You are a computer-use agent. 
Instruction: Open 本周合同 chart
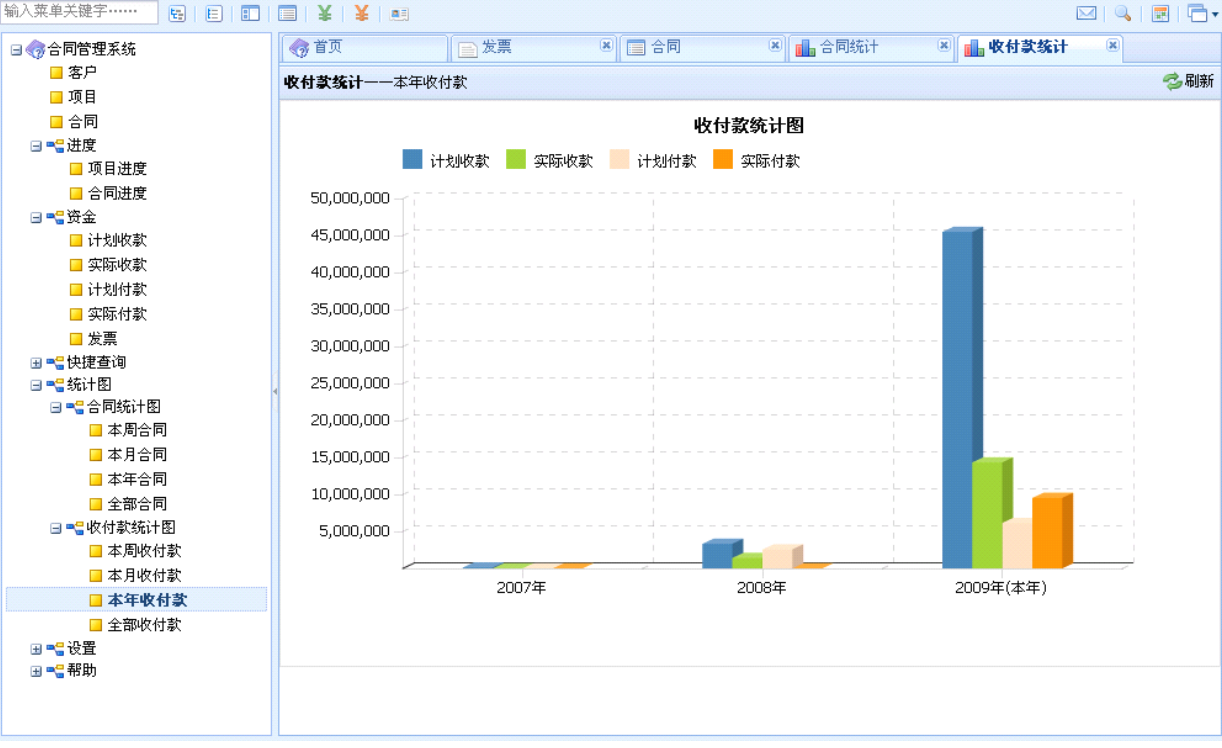click(137, 430)
